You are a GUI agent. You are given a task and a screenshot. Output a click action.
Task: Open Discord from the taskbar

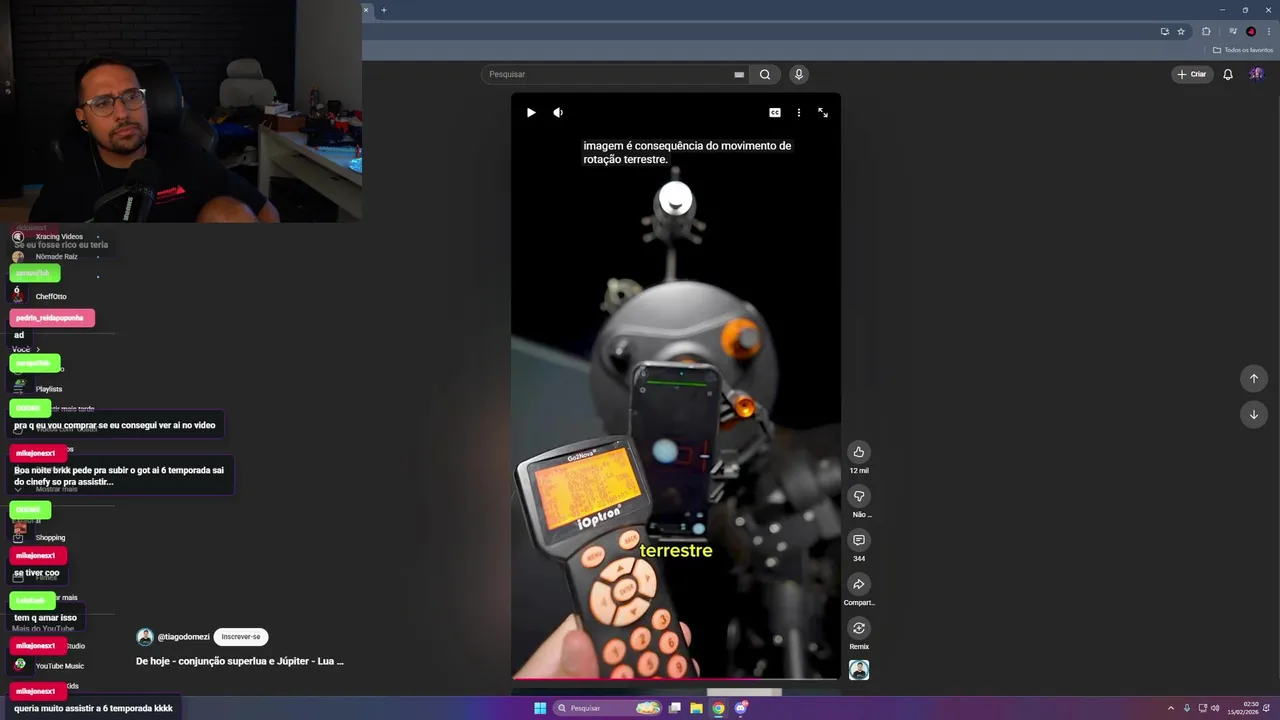(741, 708)
